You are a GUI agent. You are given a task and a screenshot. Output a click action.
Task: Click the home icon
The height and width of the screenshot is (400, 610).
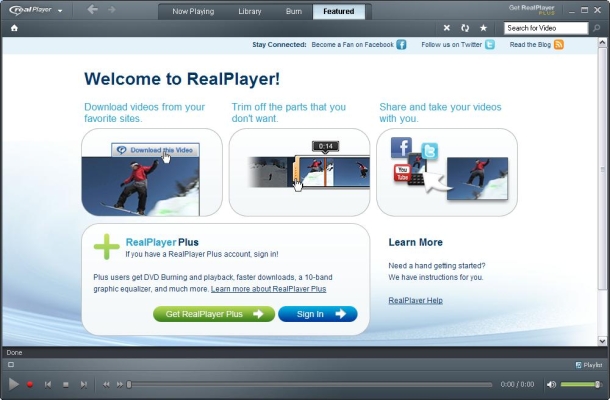pos(14,28)
